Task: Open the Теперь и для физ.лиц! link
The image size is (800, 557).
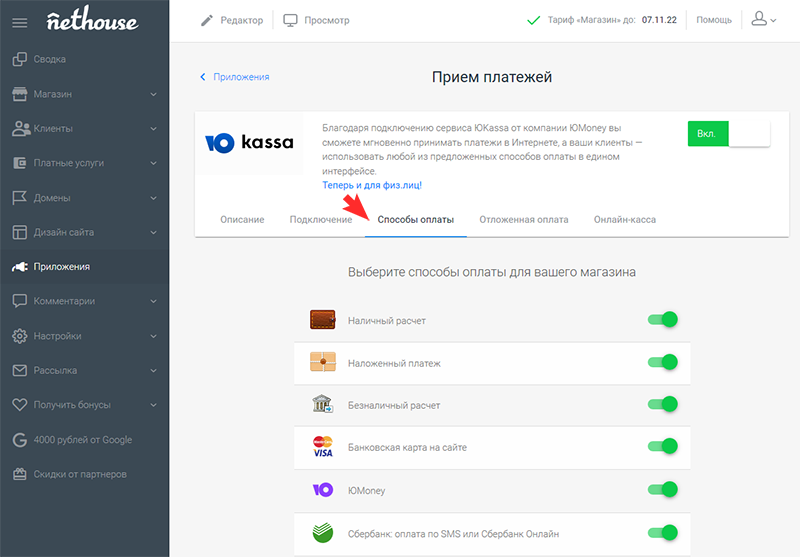Action: [372, 185]
